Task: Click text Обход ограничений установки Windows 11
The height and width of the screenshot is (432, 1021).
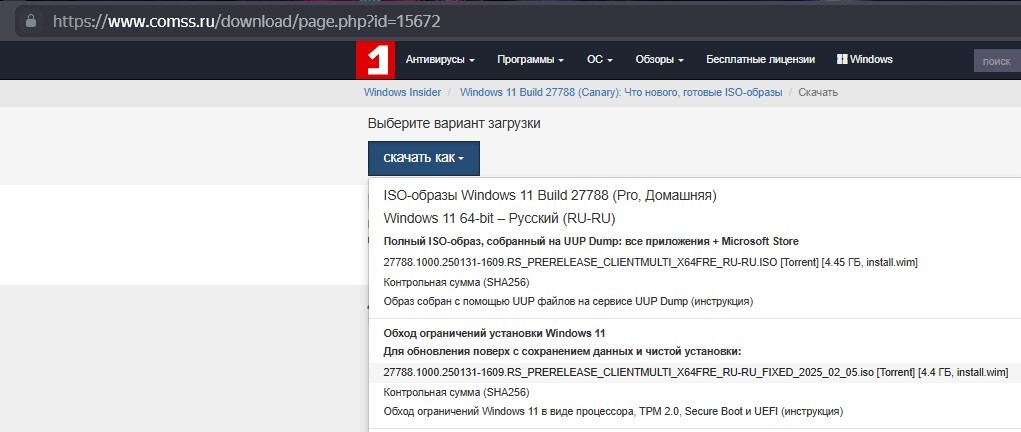Action: (494, 334)
